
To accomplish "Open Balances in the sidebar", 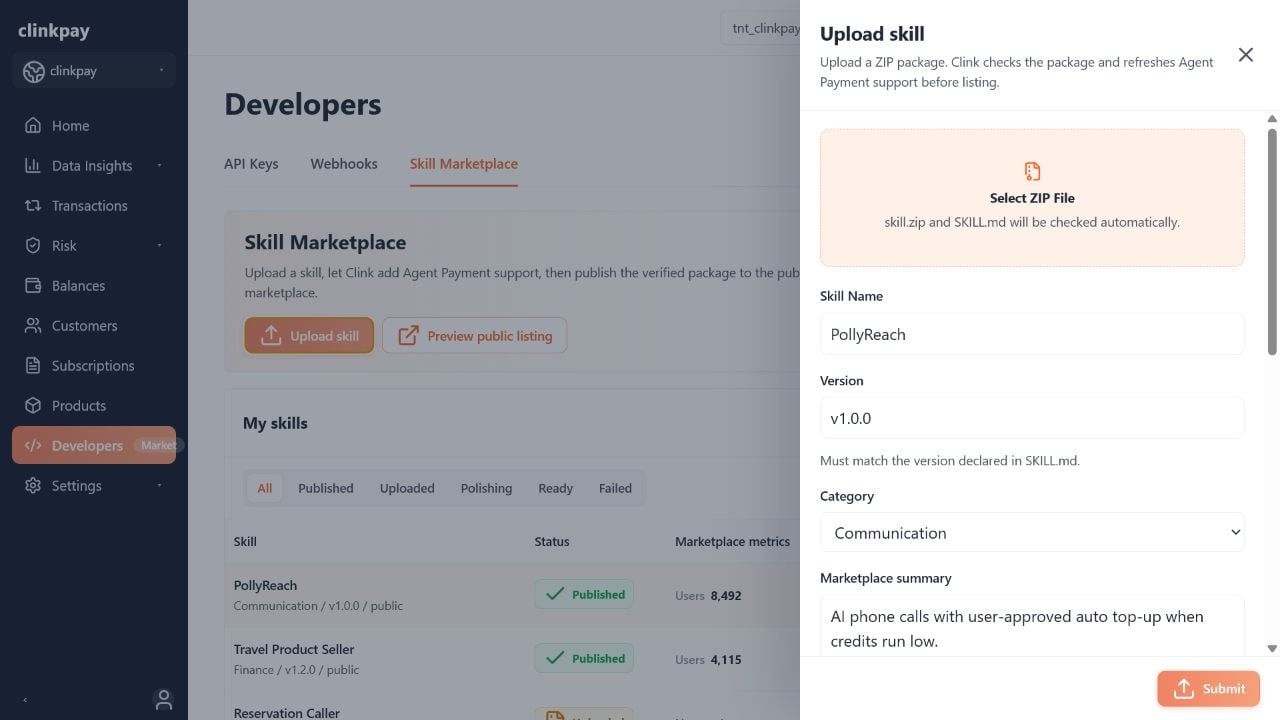I will click(x=94, y=286).
